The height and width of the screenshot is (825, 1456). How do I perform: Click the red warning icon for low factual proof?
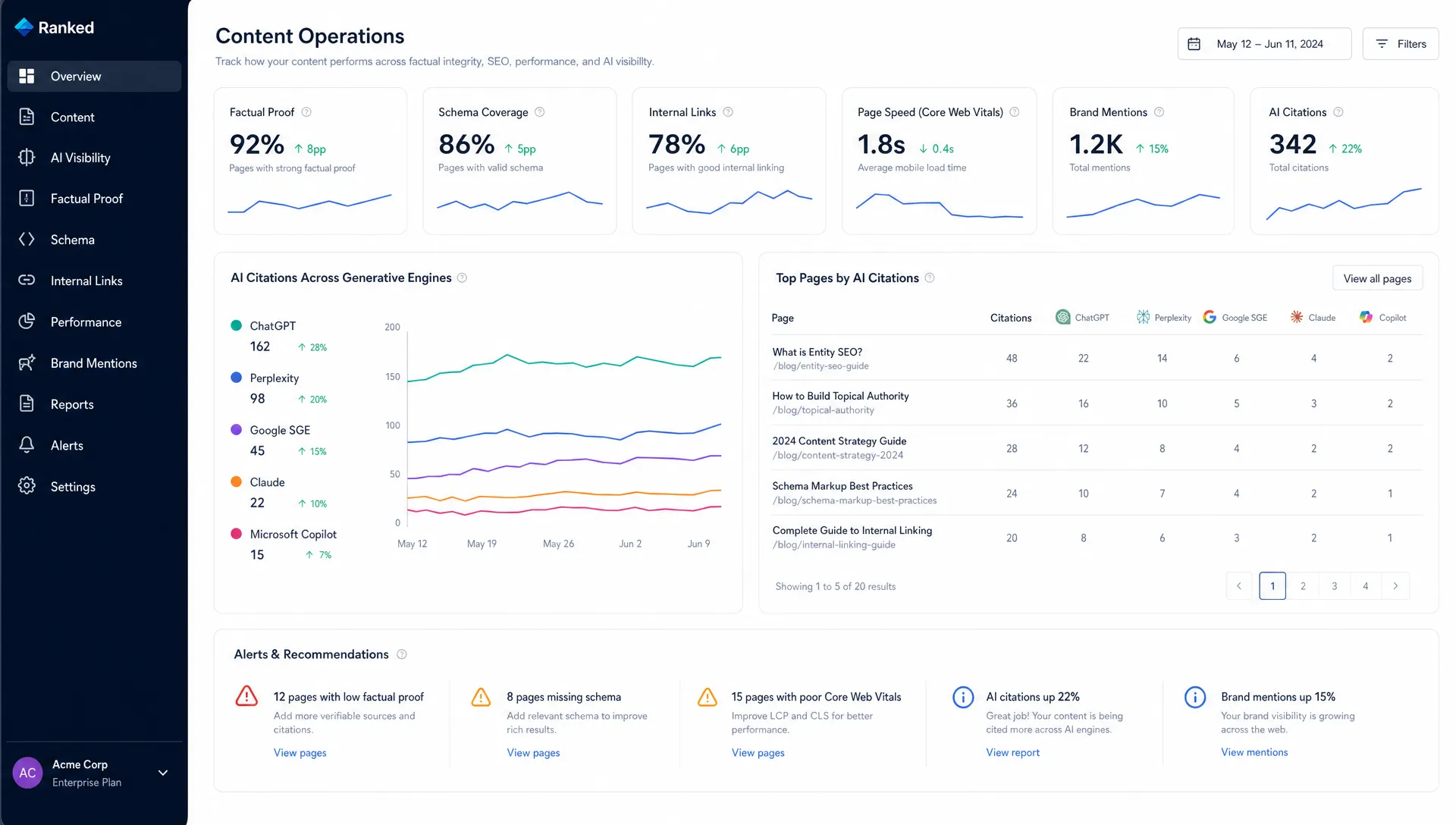click(x=246, y=696)
